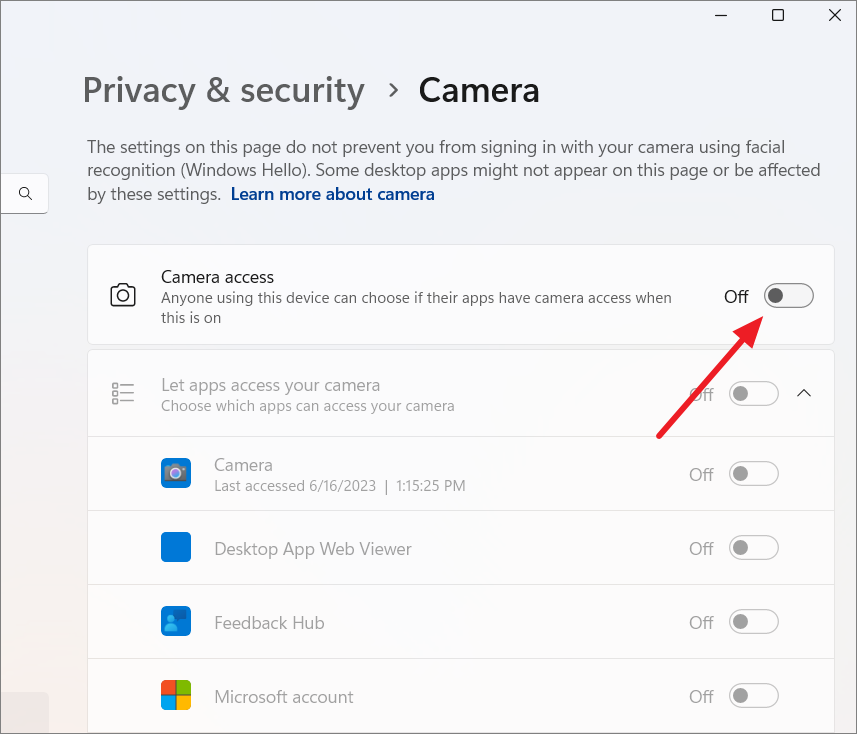Toggle camera access for the Camera app

tap(753, 473)
